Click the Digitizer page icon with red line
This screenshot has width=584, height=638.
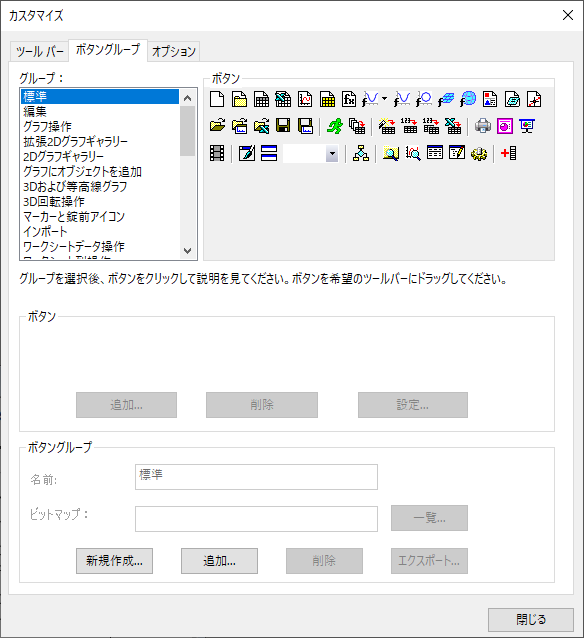(534, 99)
